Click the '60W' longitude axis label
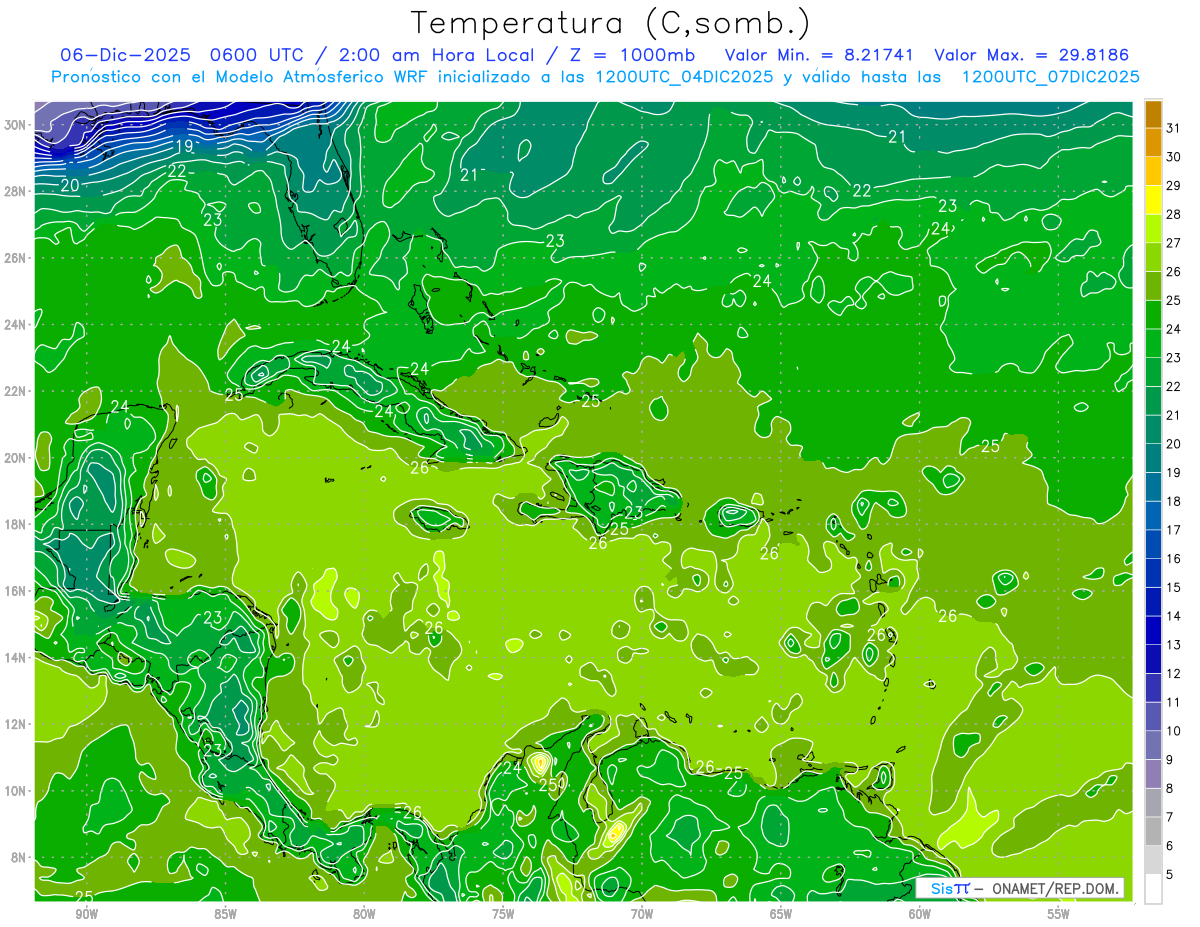The height and width of the screenshot is (927, 1200). coord(920,914)
